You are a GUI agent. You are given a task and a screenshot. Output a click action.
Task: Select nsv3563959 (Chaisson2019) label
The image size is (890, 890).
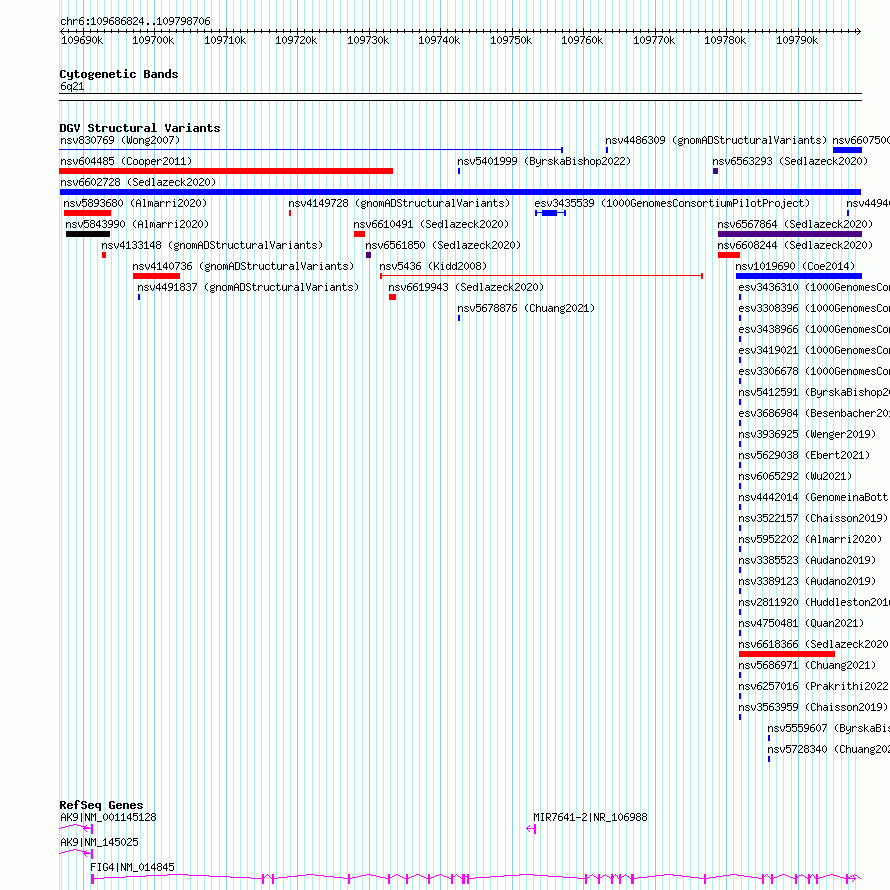813,707
